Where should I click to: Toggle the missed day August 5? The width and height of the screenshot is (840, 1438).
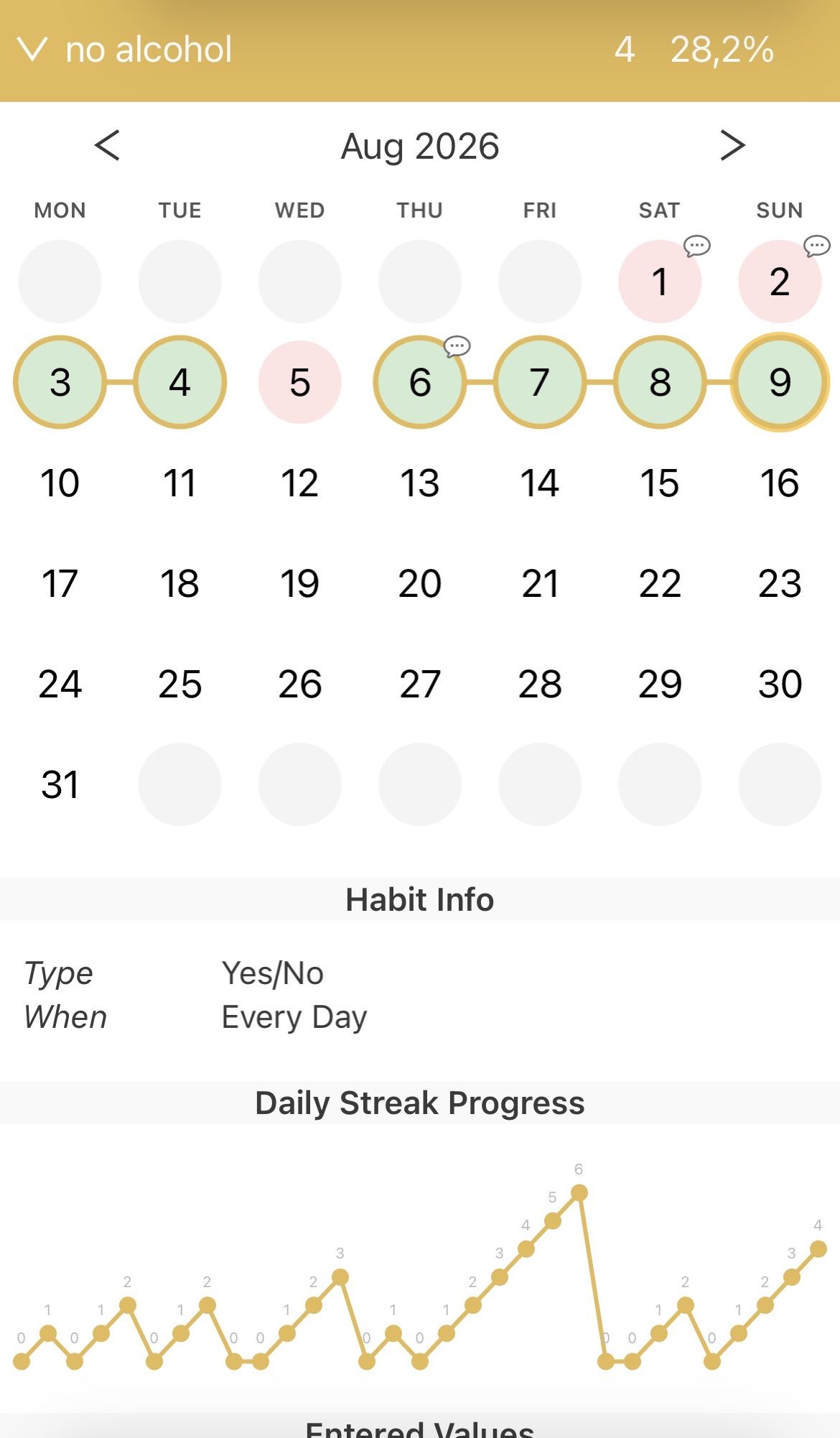point(299,382)
